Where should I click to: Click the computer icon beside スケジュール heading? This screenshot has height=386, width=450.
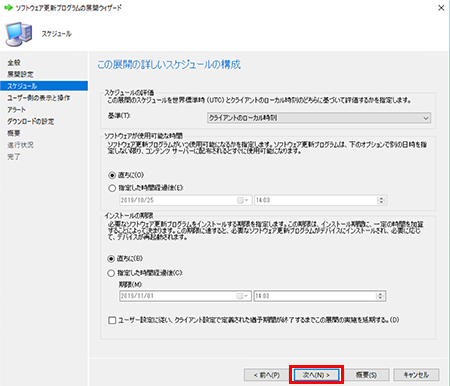[19, 34]
